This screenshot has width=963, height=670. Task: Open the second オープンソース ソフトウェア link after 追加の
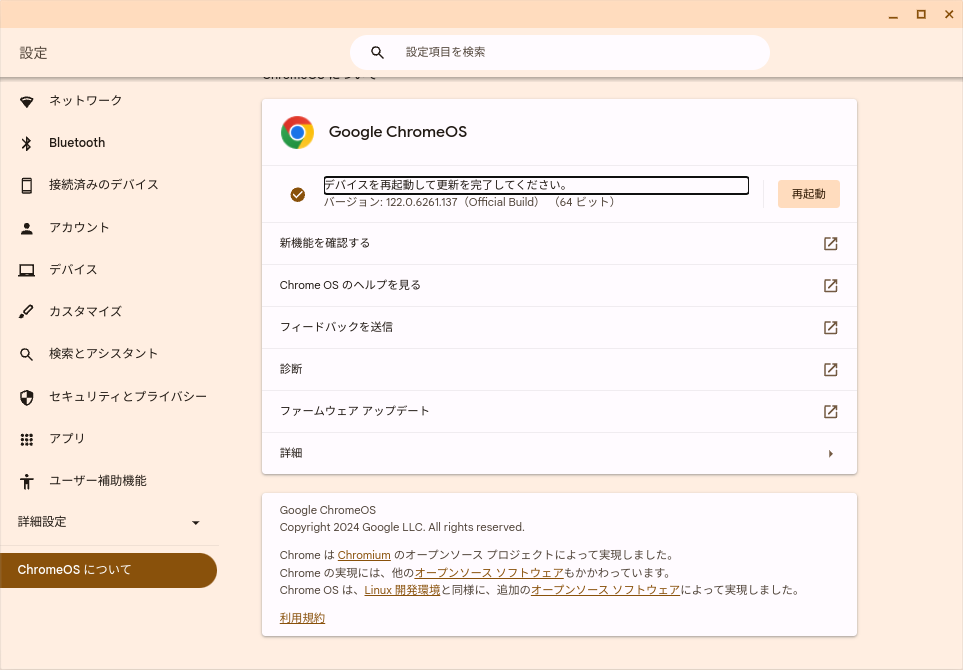coord(606,590)
